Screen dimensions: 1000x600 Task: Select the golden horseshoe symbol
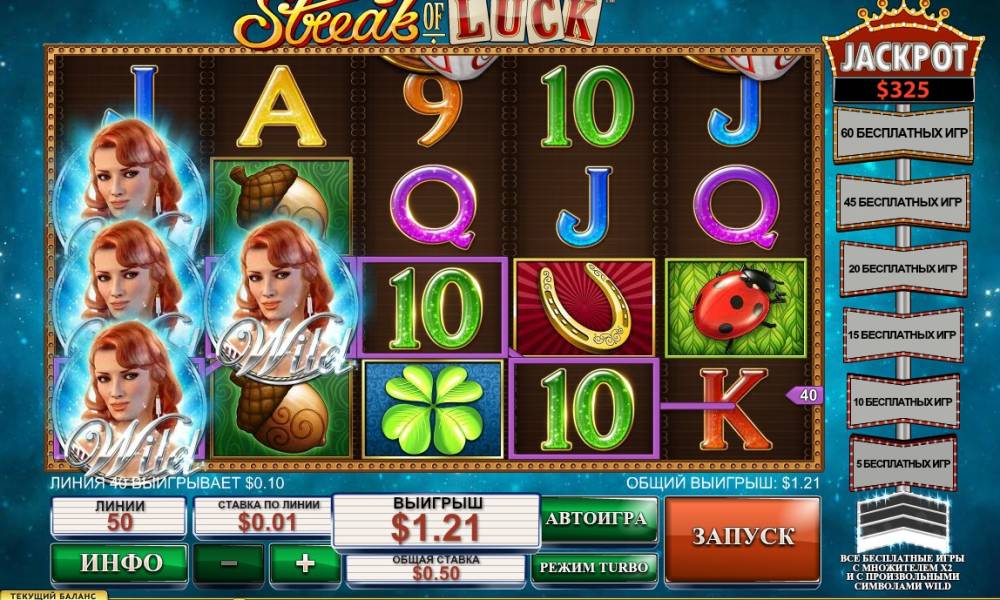point(585,308)
